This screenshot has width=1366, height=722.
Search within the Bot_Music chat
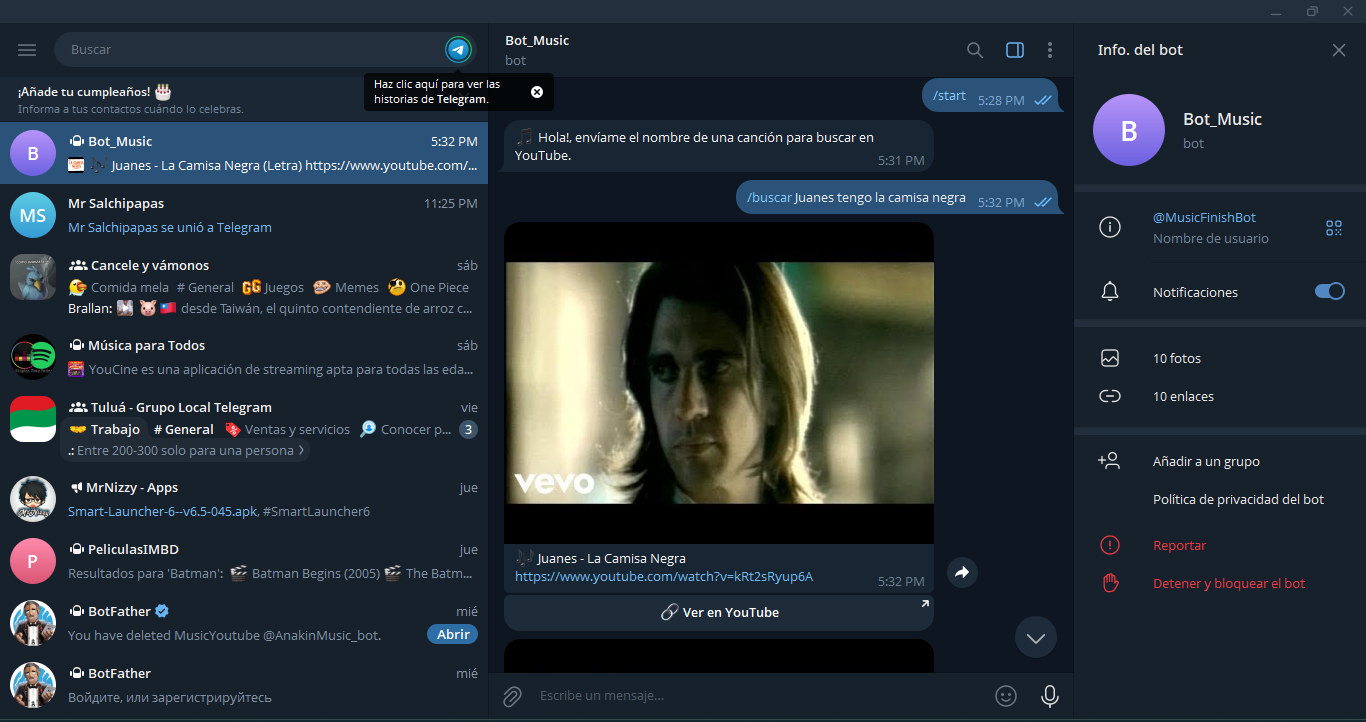point(974,50)
